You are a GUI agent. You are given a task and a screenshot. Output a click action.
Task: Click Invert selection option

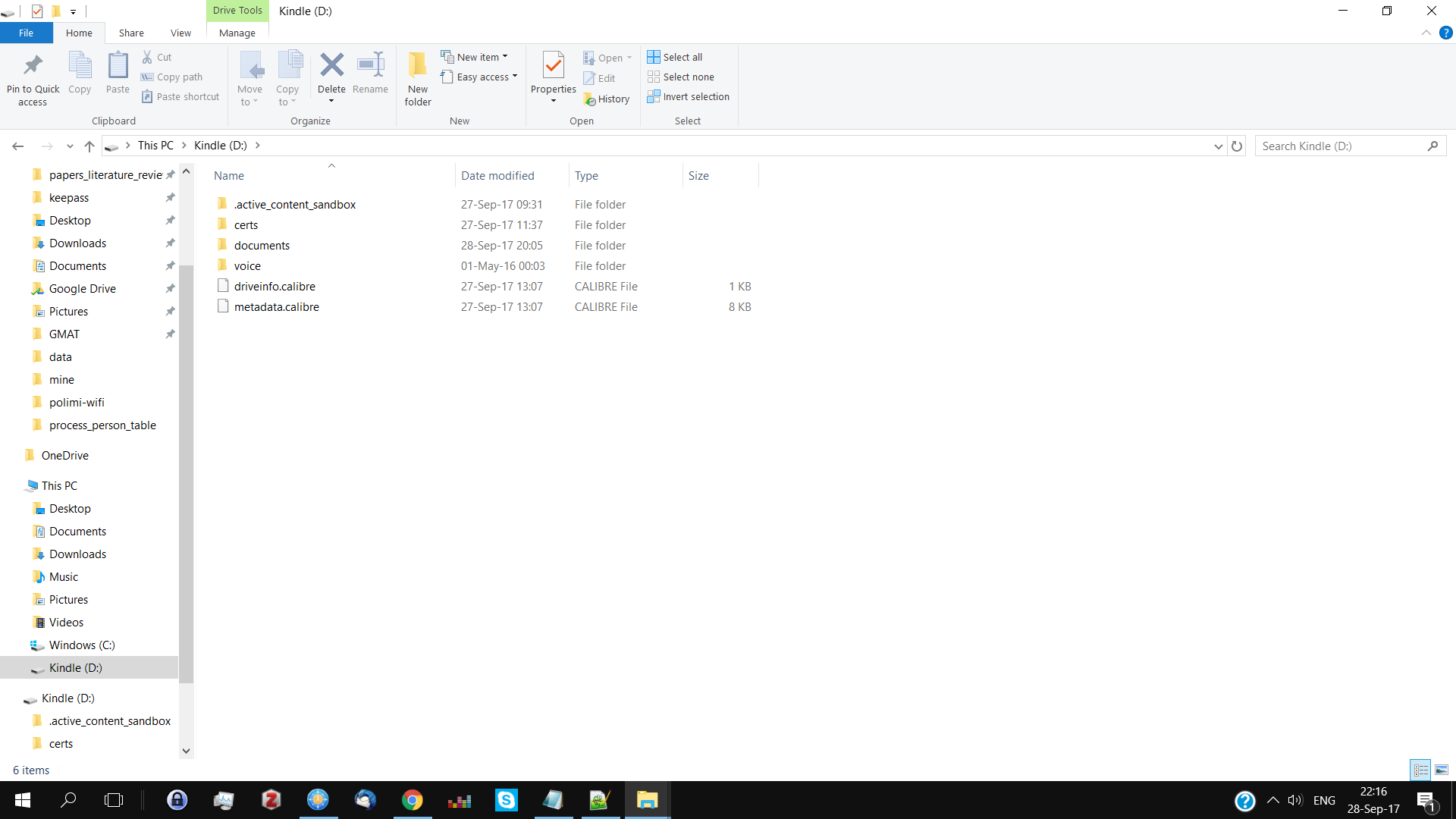point(688,97)
